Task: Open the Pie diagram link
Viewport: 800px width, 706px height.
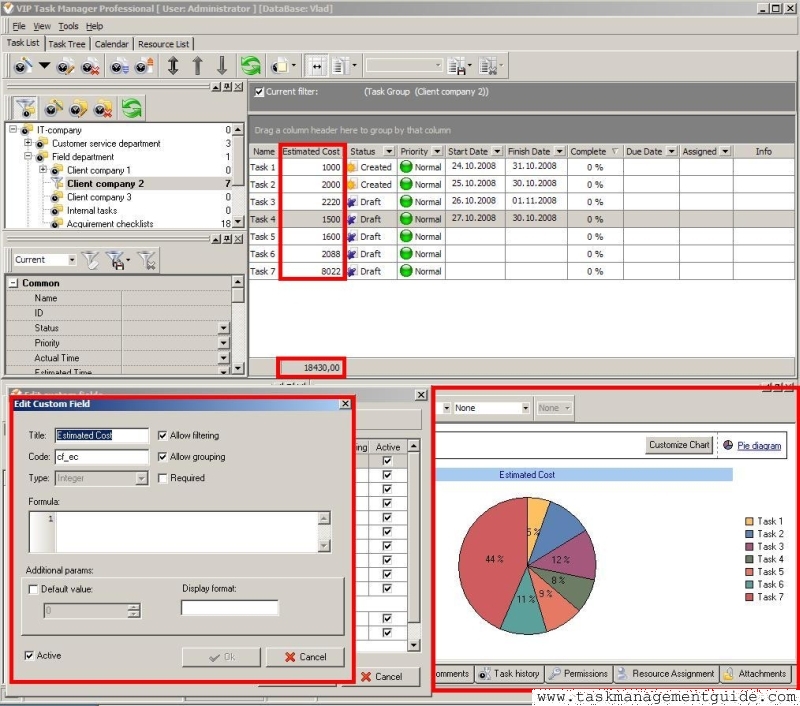Action: tap(759, 445)
